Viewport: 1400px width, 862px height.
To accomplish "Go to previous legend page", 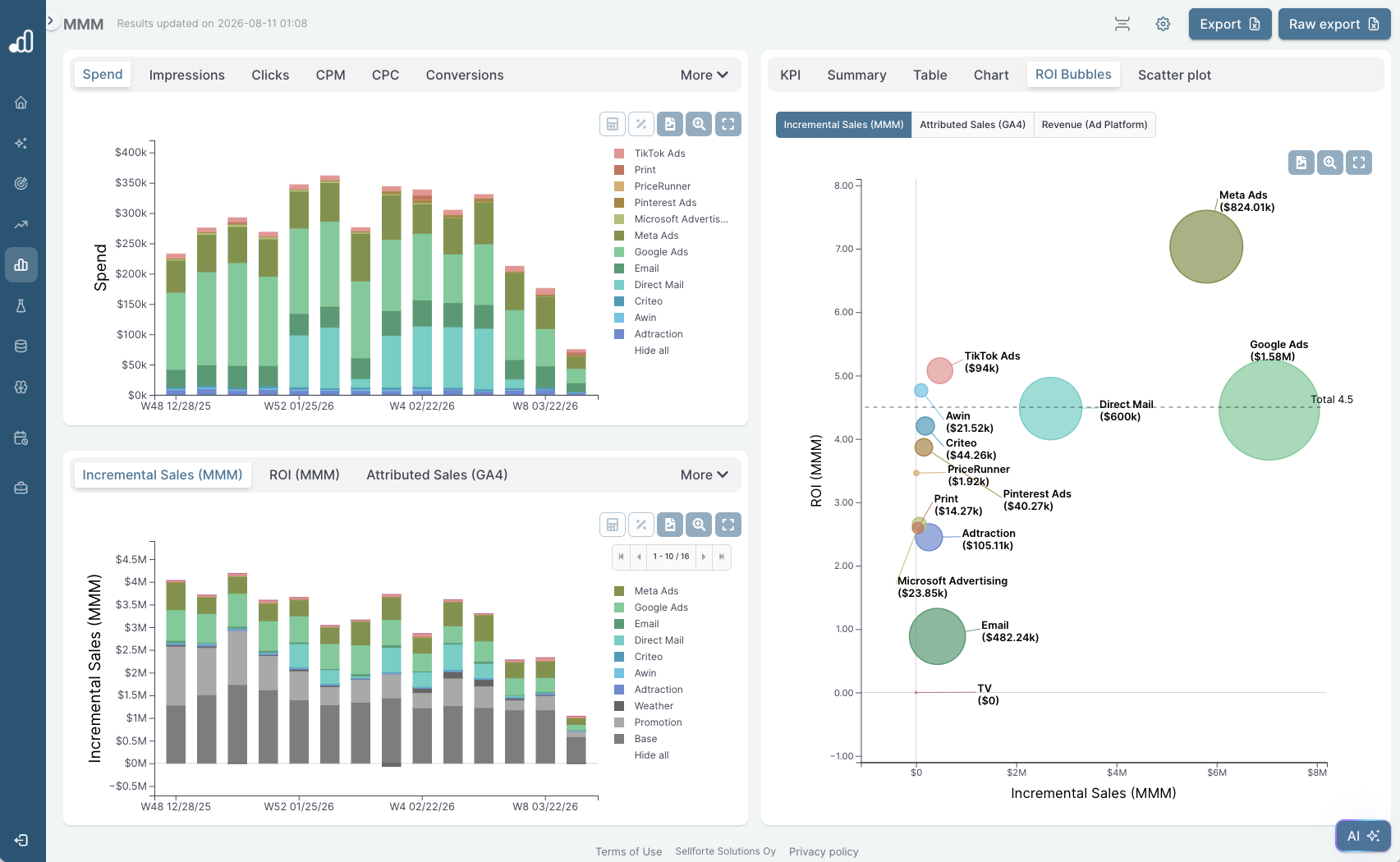I will (x=639, y=557).
